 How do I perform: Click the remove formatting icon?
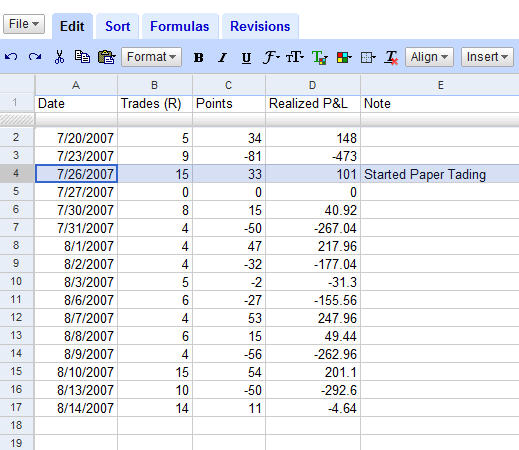tap(391, 57)
